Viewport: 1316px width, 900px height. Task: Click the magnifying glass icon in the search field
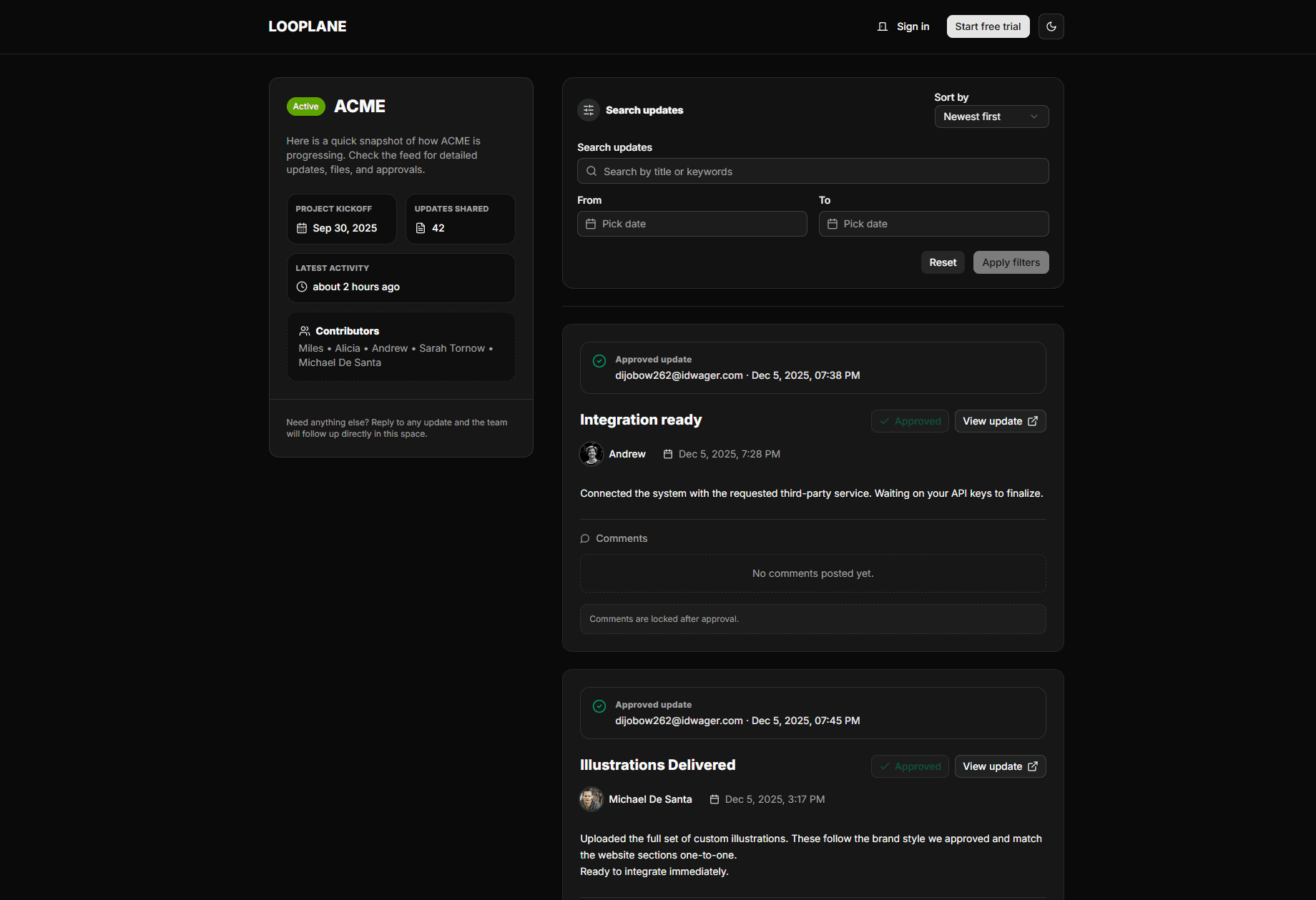tap(591, 171)
